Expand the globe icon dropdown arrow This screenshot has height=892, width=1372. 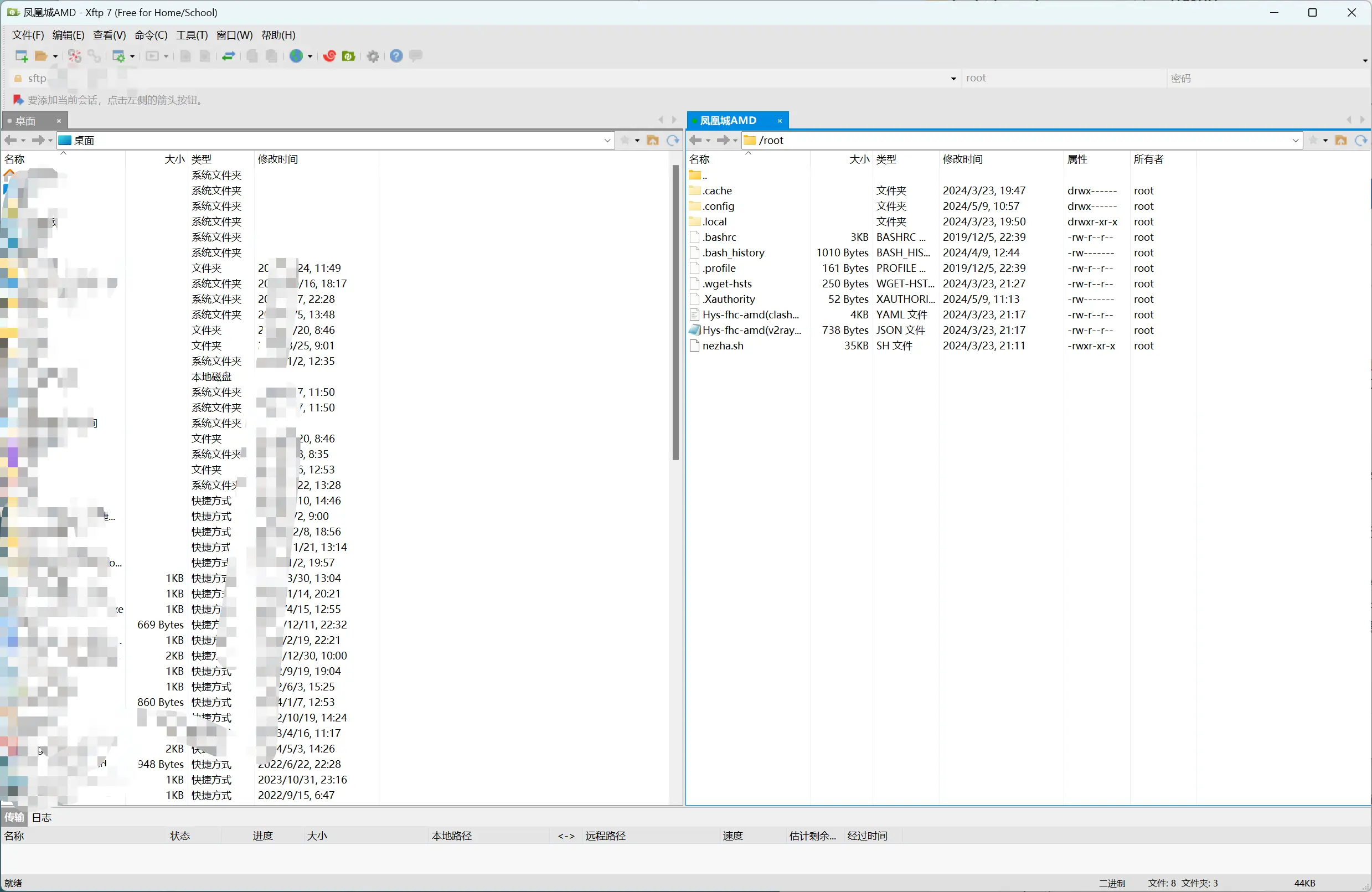[310, 56]
